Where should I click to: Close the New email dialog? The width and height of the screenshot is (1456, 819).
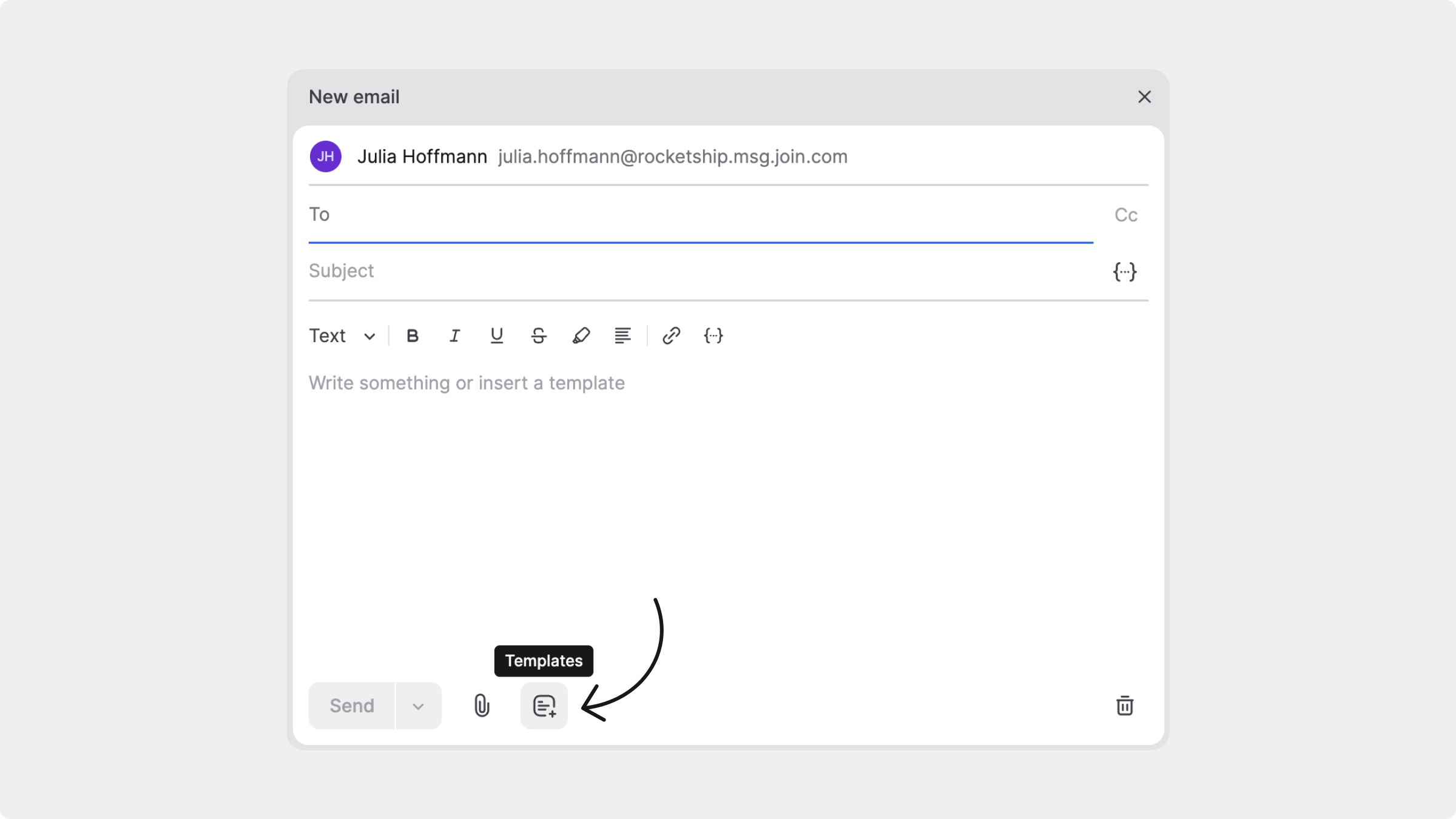1144,97
